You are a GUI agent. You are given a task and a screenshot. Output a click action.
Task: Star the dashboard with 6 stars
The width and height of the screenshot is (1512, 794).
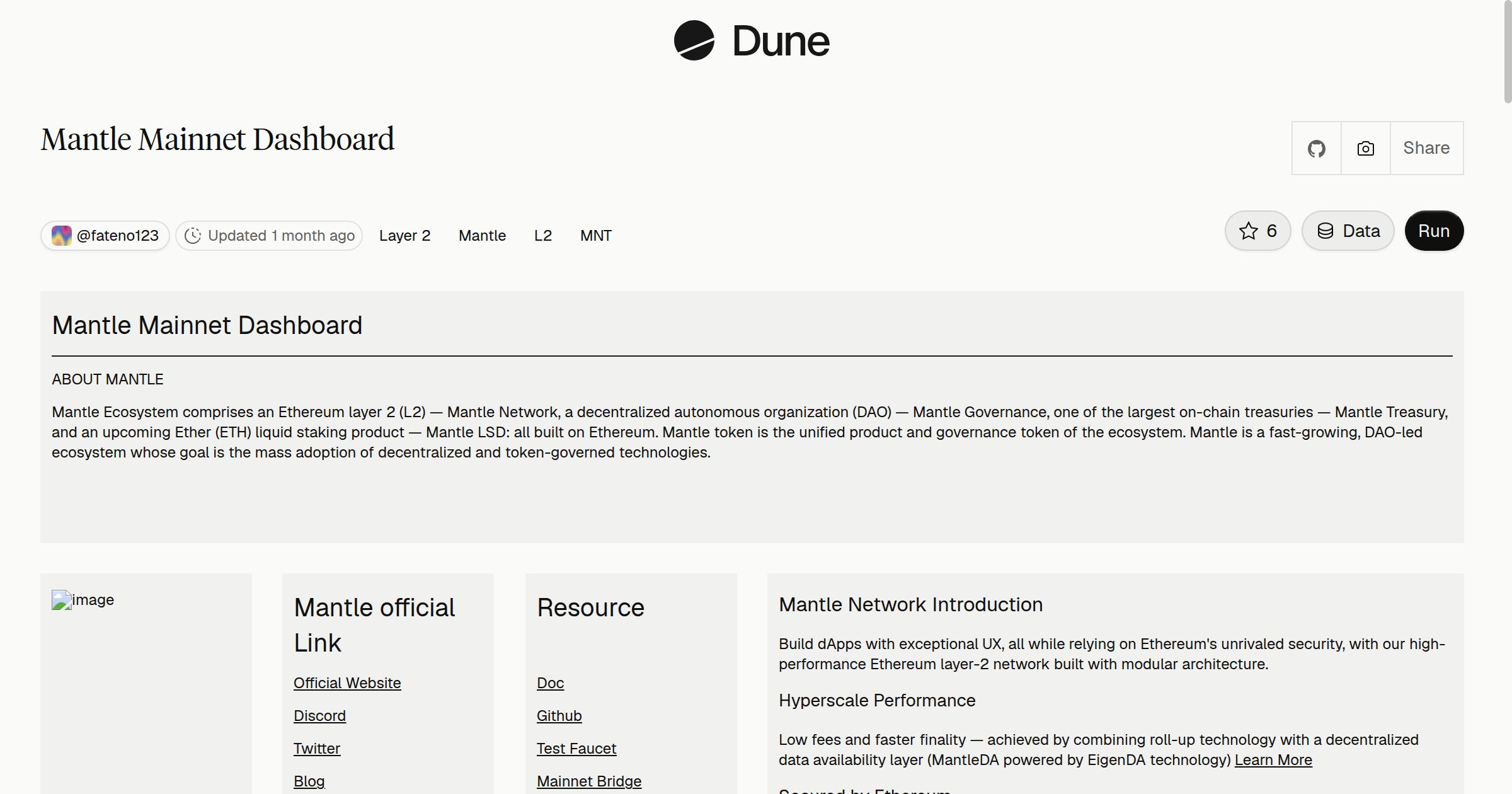point(1258,231)
